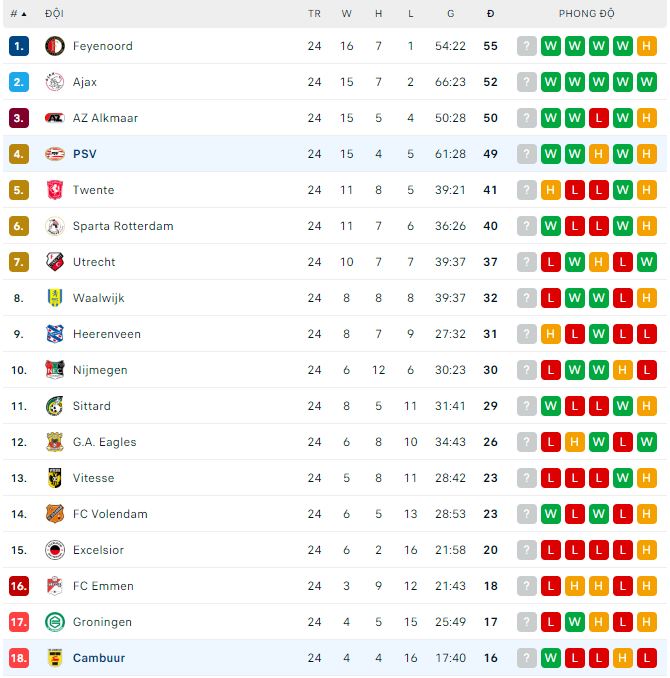Viewport: 670px width, 678px height.
Task: Sort standings by Đ points header
Action: 490,14
